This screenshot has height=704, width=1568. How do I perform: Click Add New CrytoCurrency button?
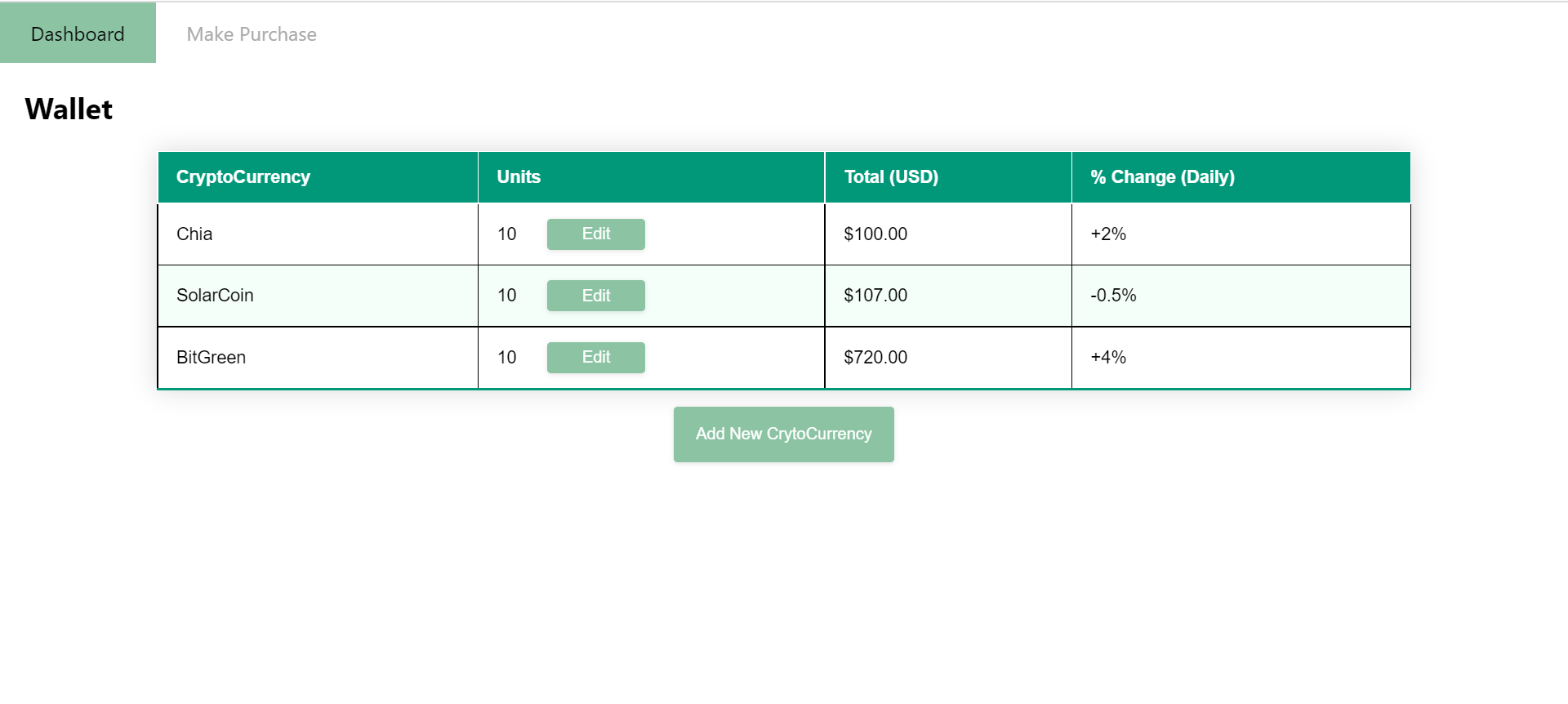coord(783,434)
